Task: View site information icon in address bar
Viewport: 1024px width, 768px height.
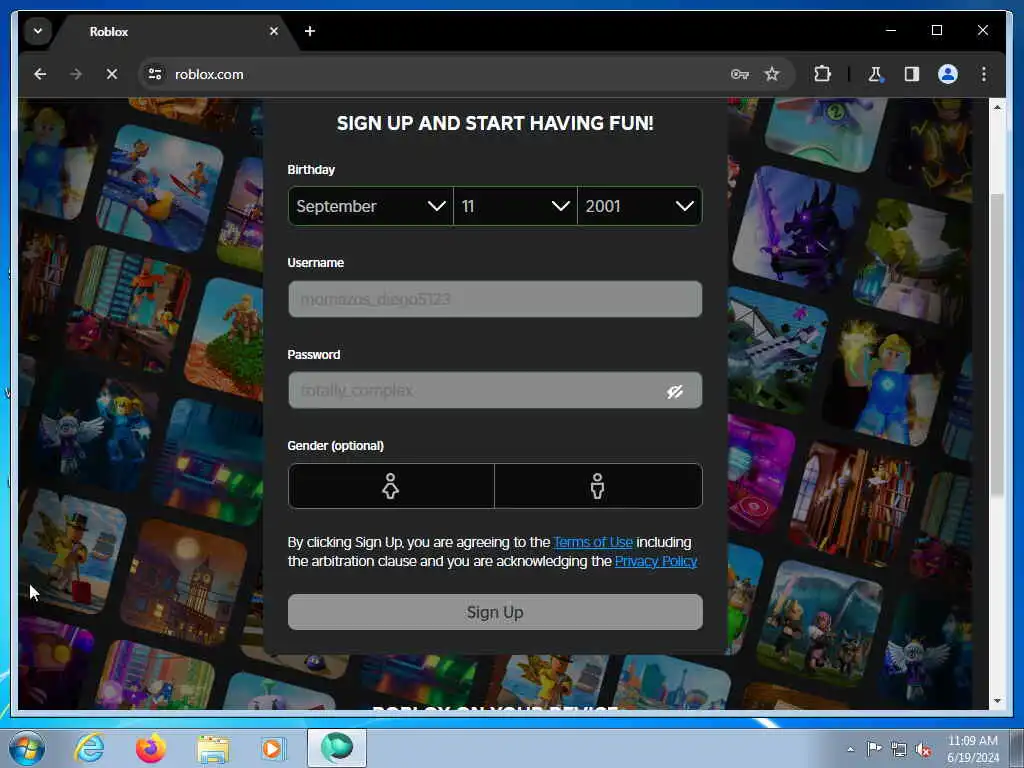Action: pos(155,74)
